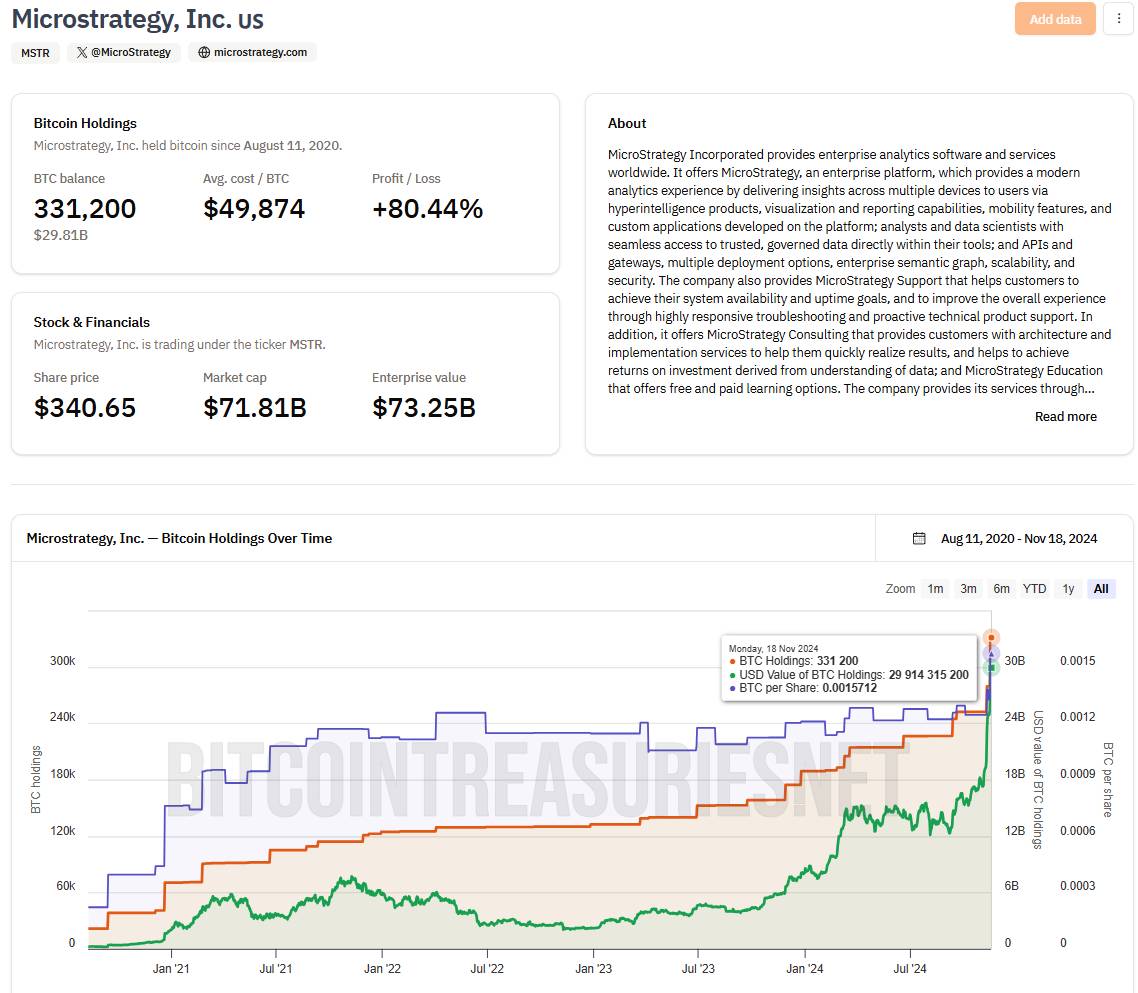Click the Stock & Financials card heading
This screenshot has height=993, width=1138.
(91, 322)
